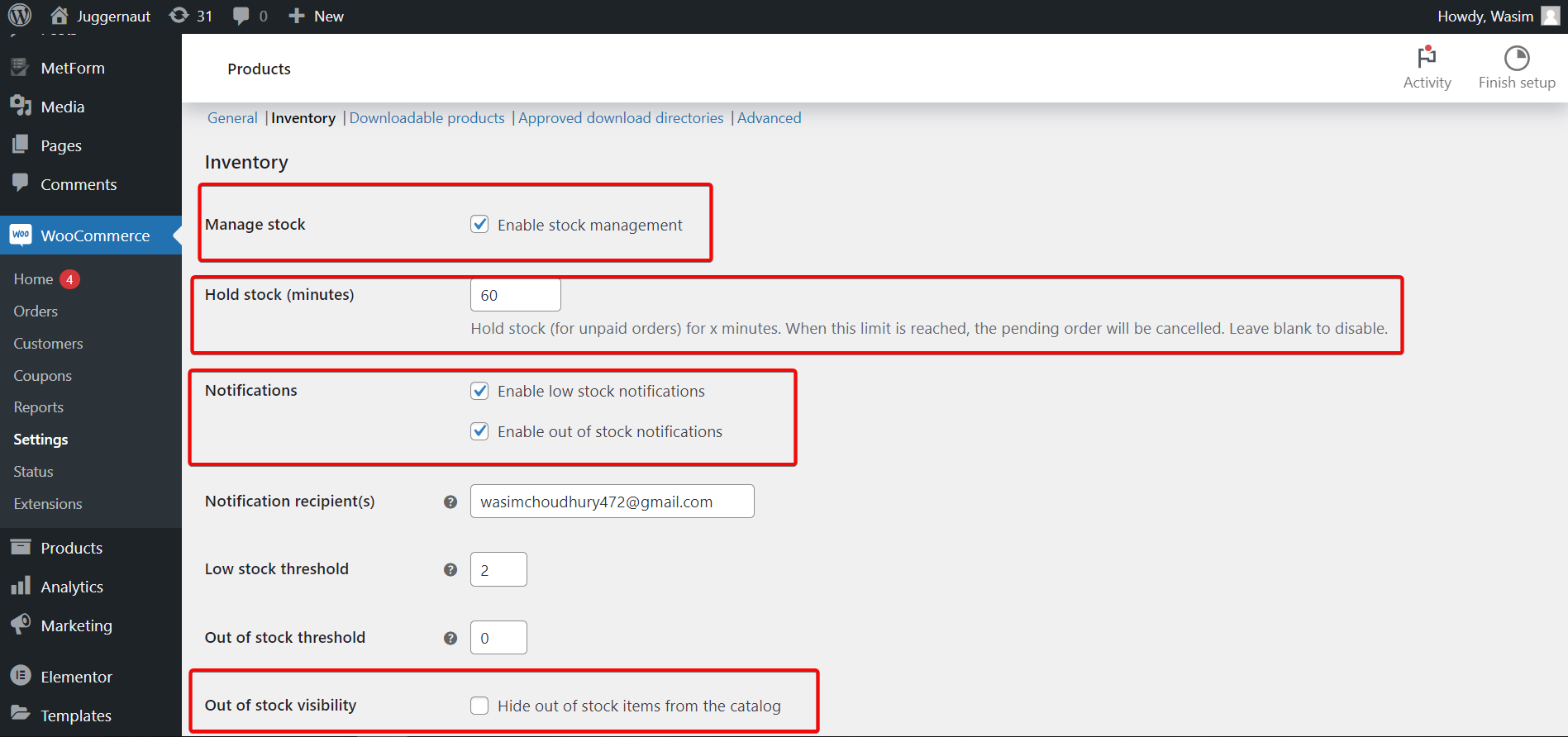Open the Orders submenu item

[36, 311]
